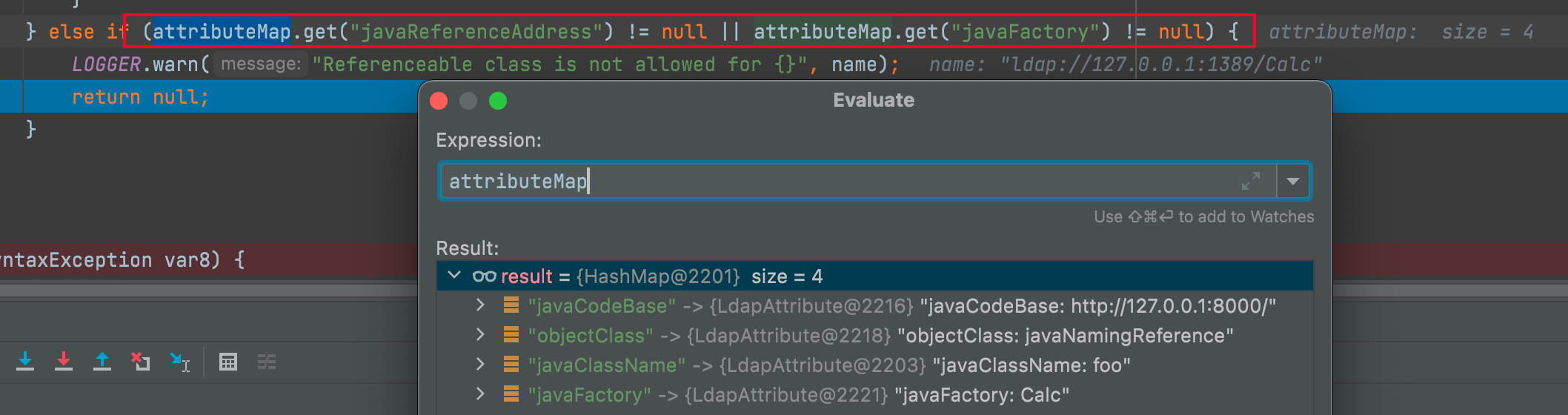The image size is (1568, 415).
Task: Expand the "javaClassName" entry
Action: tap(480, 365)
